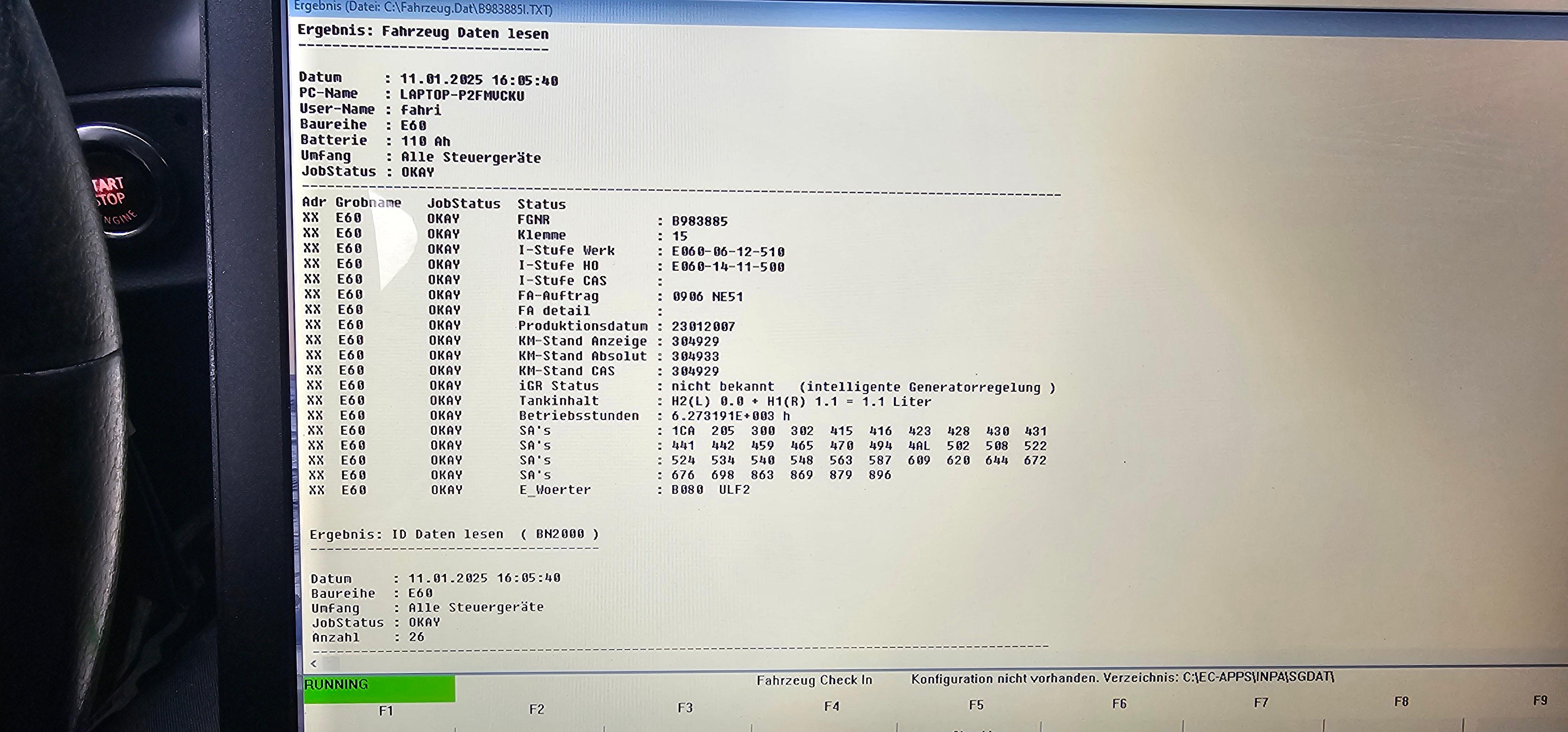This screenshot has width=1568, height=732.
Task: Click the F5 function key button
Action: pos(976,705)
